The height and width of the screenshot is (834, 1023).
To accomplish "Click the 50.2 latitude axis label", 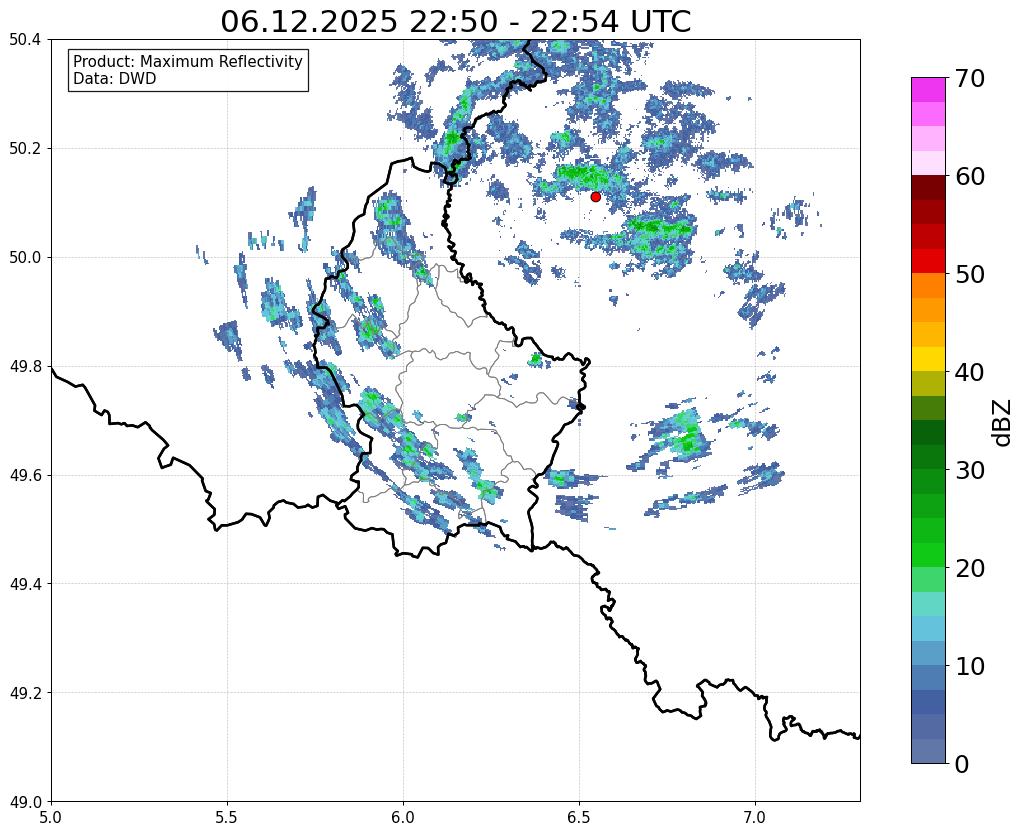I will pyautogui.click(x=25, y=149).
